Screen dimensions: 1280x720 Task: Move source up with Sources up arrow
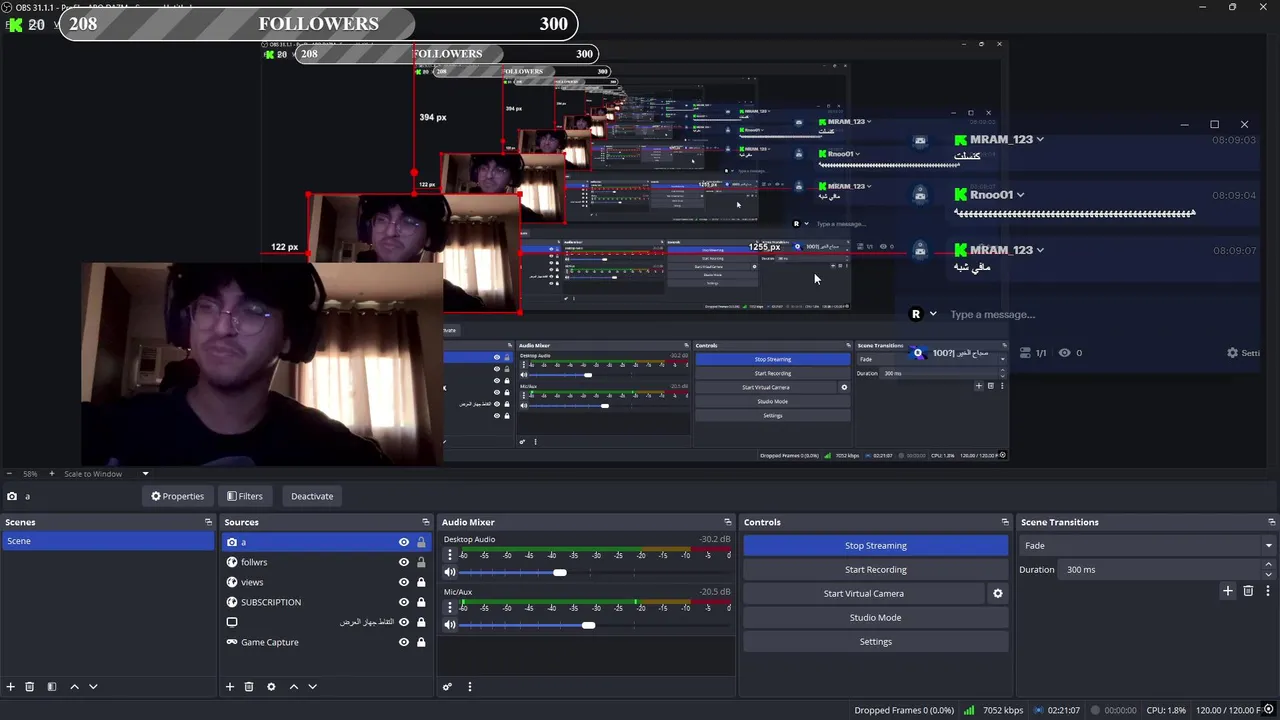pos(293,687)
